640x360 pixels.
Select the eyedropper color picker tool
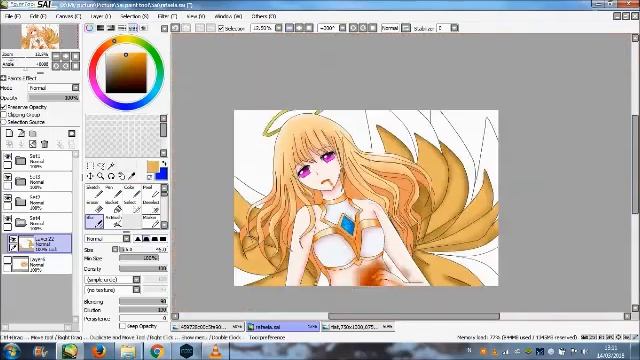(131, 176)
